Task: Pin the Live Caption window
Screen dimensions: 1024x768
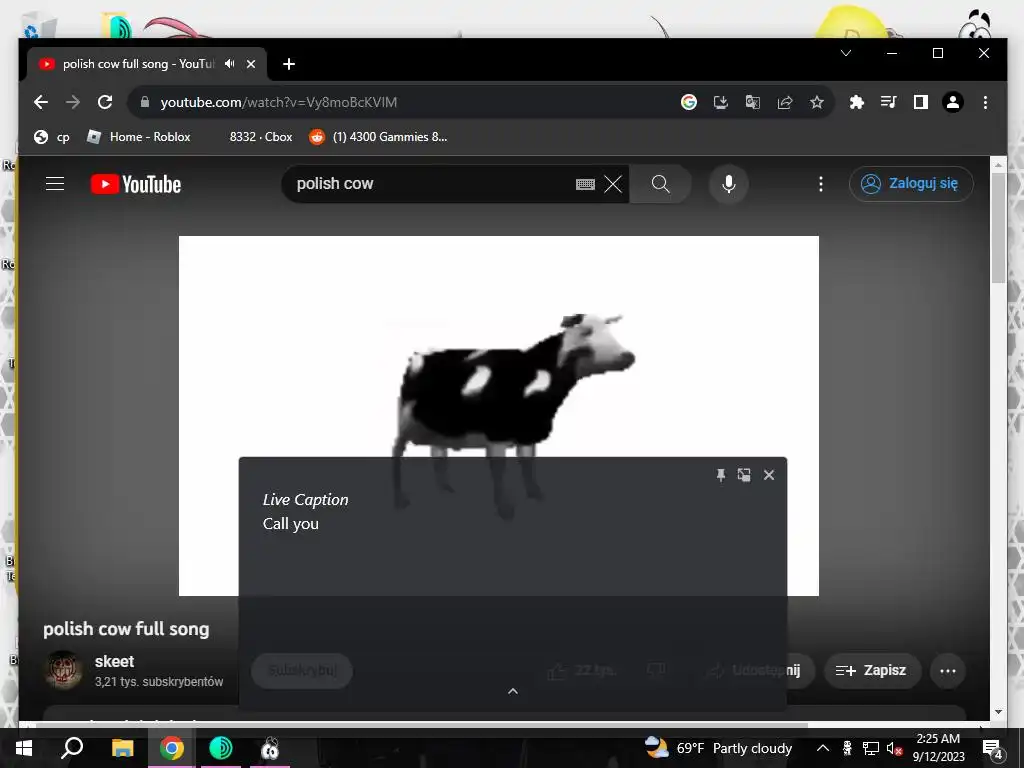Action: [720, 475]
